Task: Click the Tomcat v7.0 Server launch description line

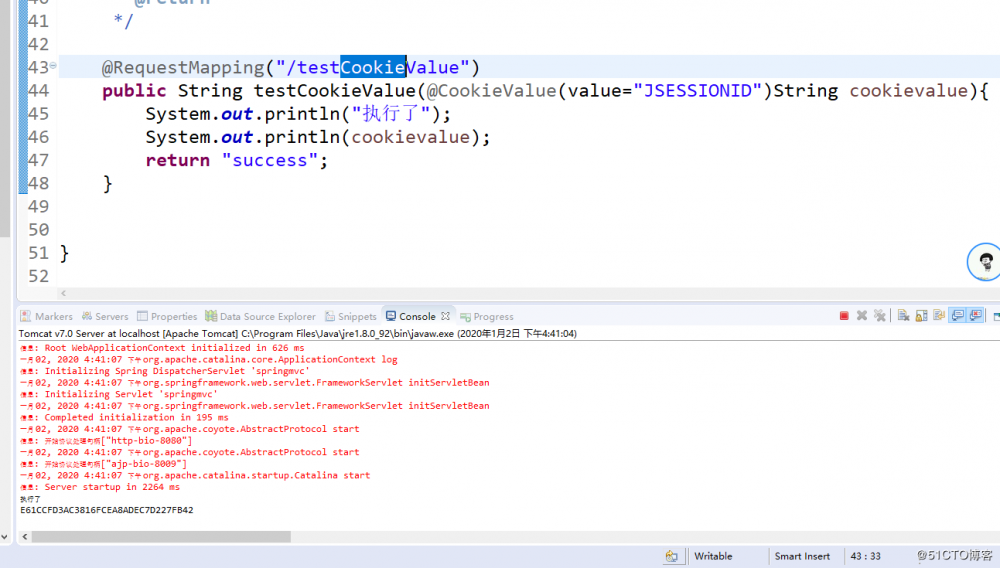Action: (297, 333)
